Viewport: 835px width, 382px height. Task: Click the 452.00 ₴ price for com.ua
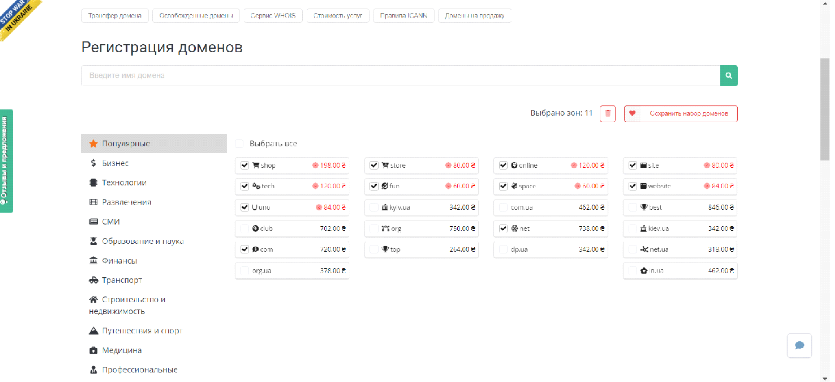[592, 207]
